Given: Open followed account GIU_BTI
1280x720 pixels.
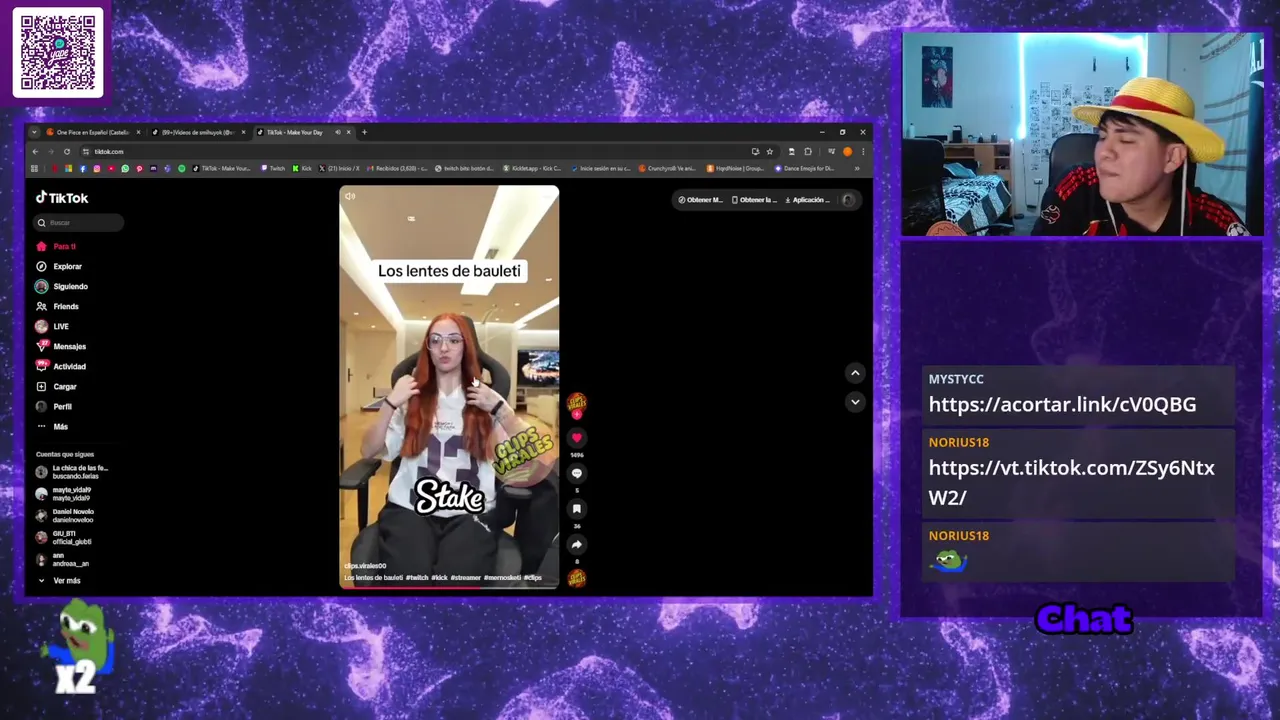Looking at the screenshot, I should tap(64, 538).
